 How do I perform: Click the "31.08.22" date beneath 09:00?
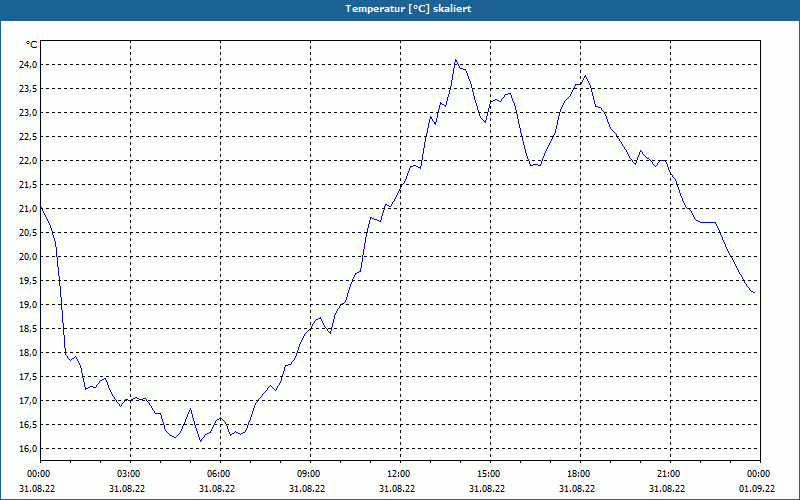point(307,489)
